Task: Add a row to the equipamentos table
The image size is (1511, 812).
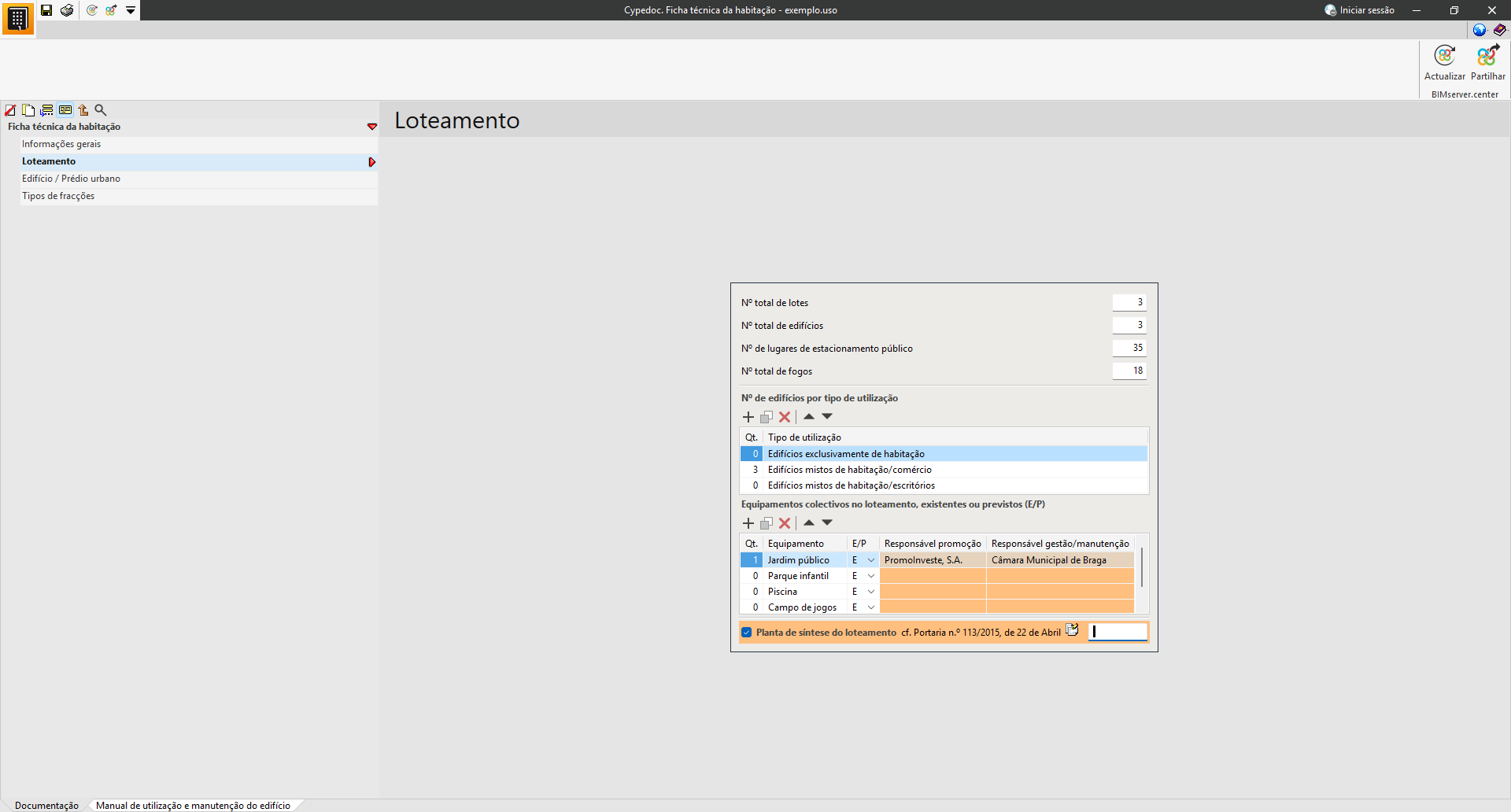Action: [x=748, y=523]
